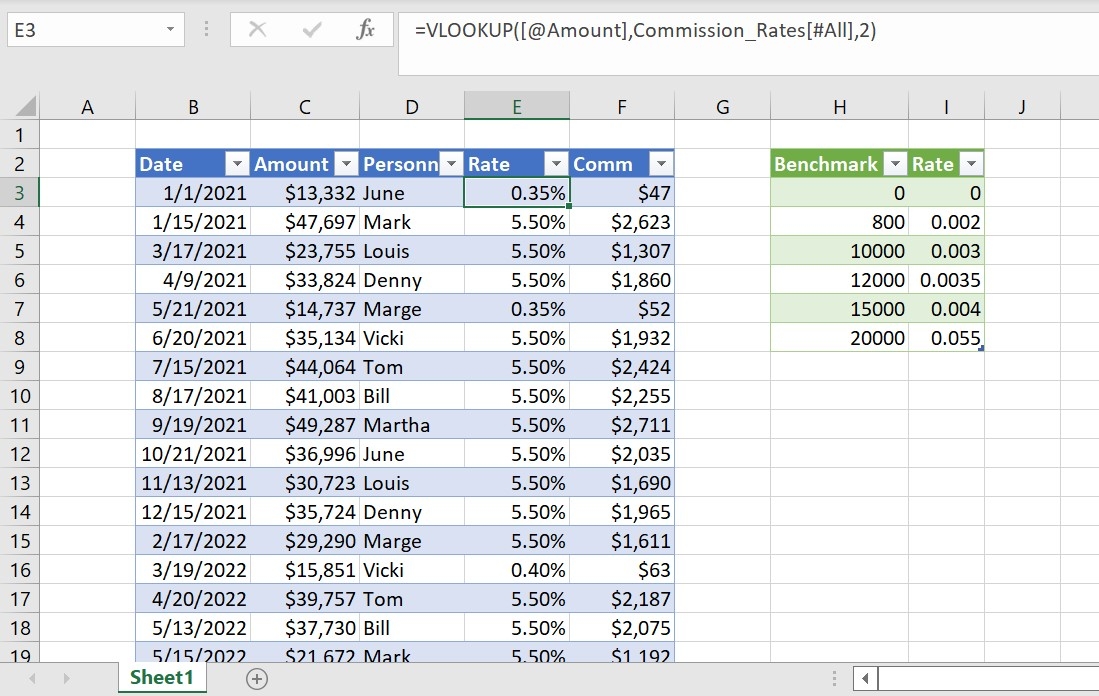Switch to the Sheet1 tab
This screenshot has height=696, width=1099.
[162, 678]
